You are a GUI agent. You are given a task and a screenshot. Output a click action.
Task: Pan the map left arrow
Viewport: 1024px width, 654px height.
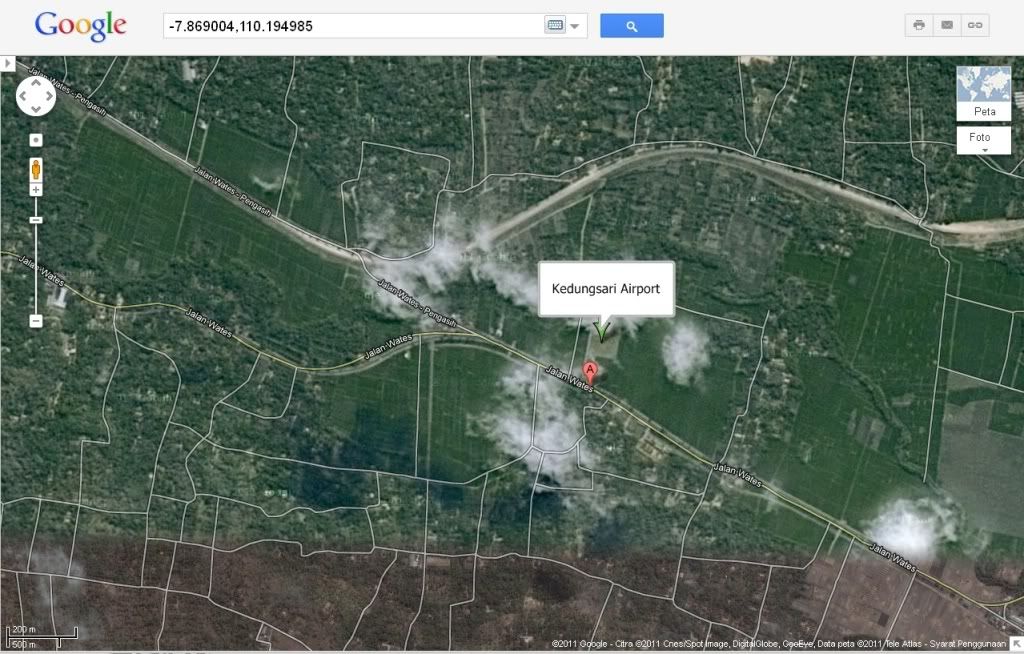23,96
